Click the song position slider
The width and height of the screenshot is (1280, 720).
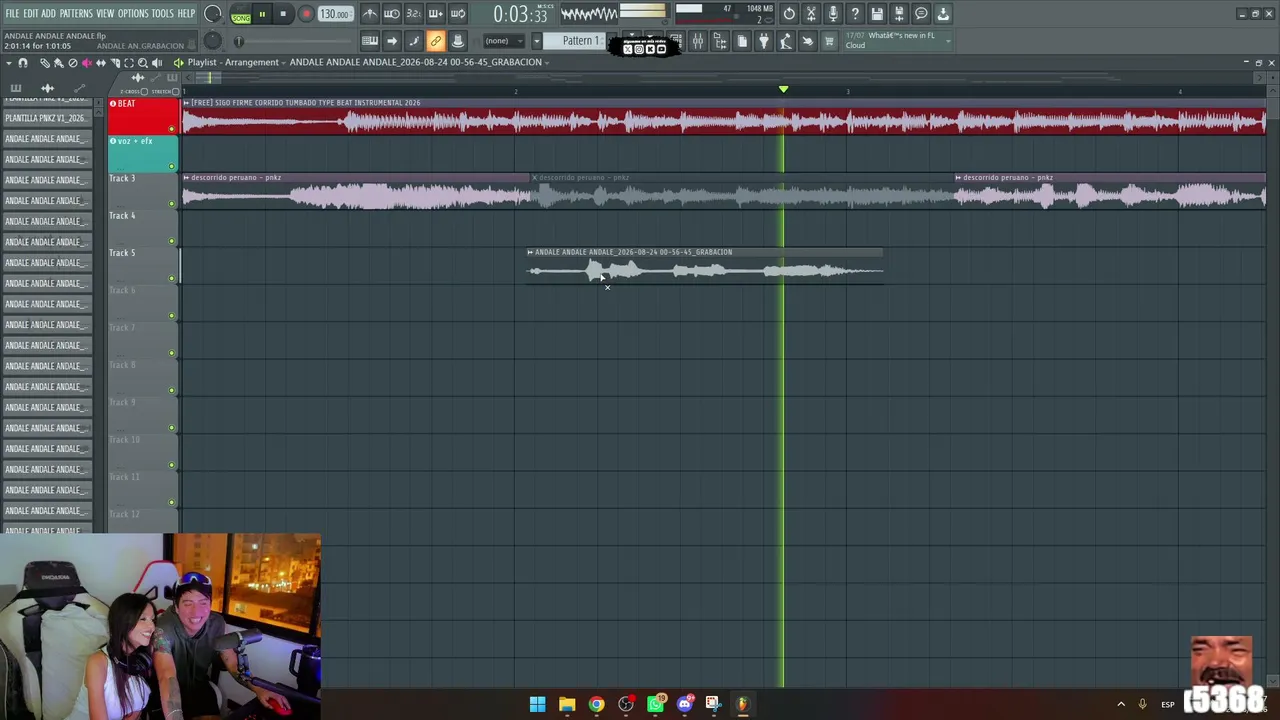click(295, 41)
